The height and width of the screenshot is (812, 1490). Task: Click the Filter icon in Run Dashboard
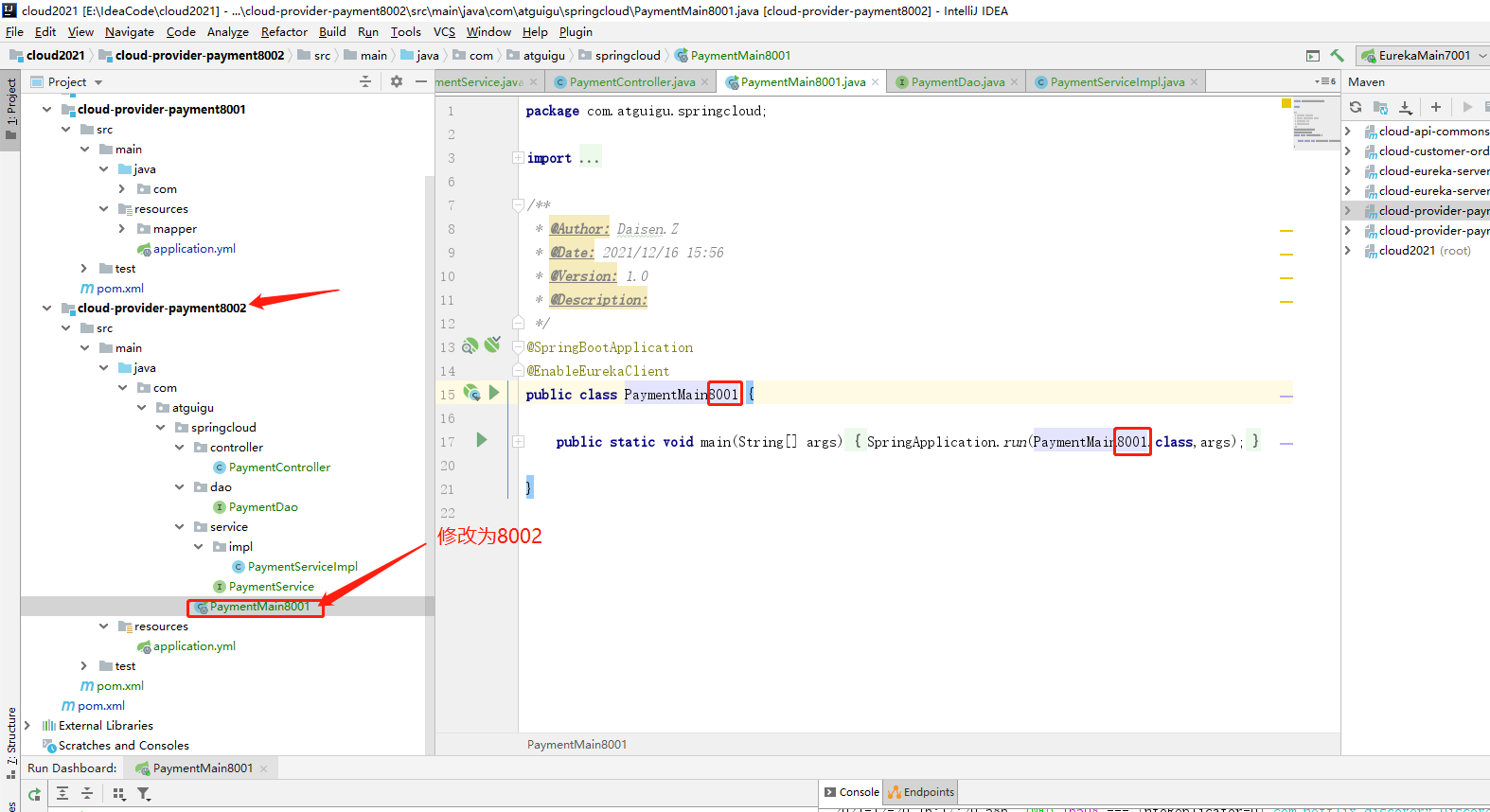pyautogui.click(x=144, y=794)
